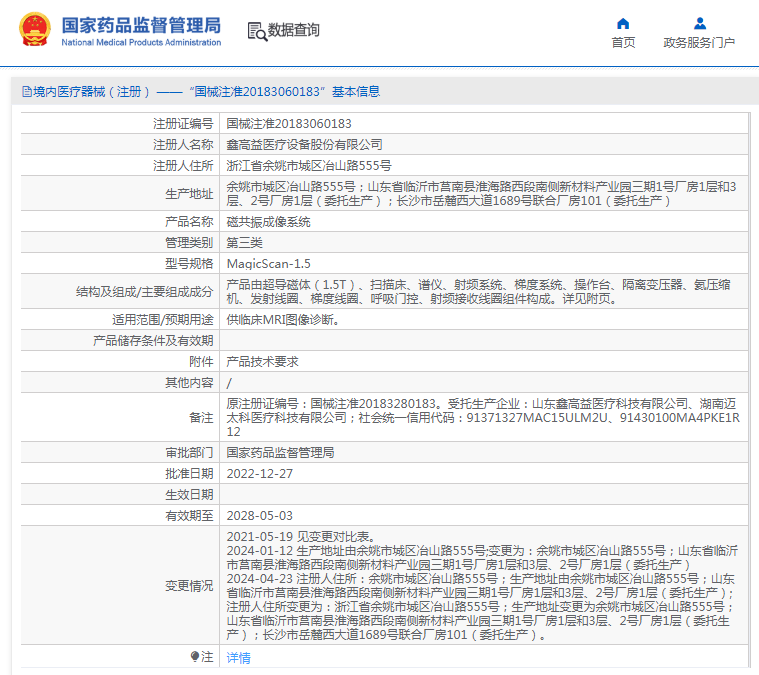759x675 pixels.
Task: Click the data query magnifier icon
Action: tap(257, 31)
